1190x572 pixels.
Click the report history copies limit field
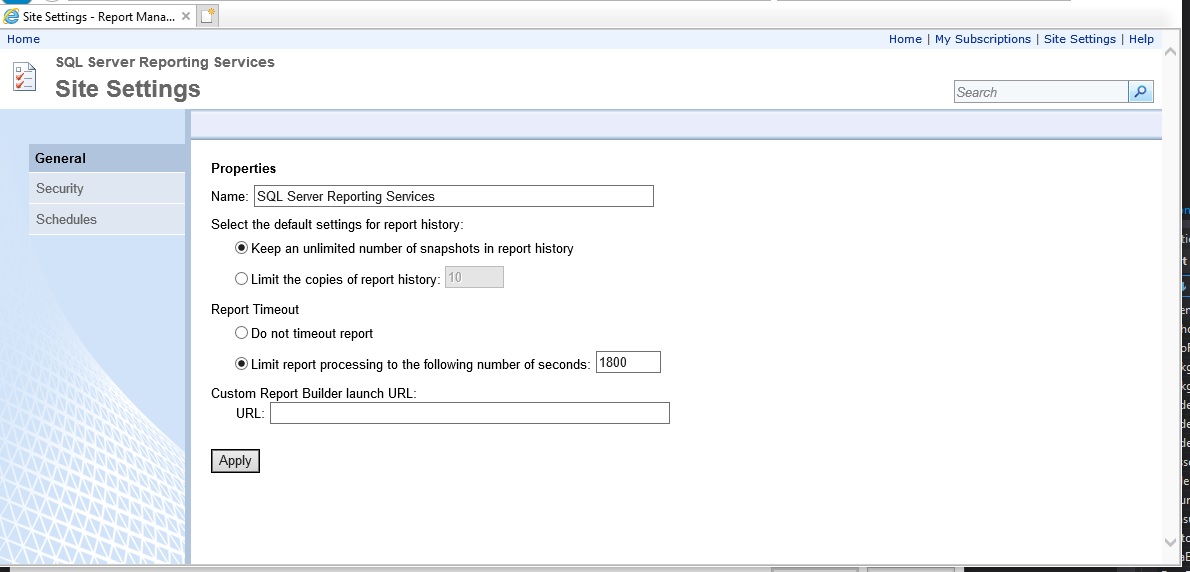pos(474,277)
